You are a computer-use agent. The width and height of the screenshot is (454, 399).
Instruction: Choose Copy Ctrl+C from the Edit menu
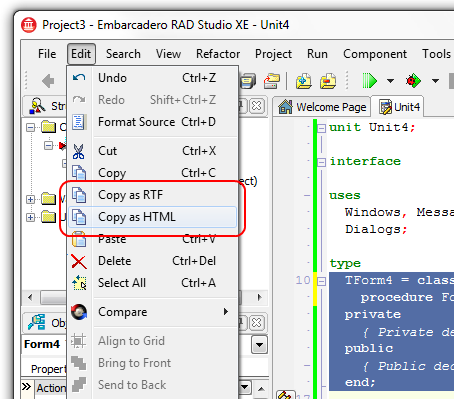[153, 173]
